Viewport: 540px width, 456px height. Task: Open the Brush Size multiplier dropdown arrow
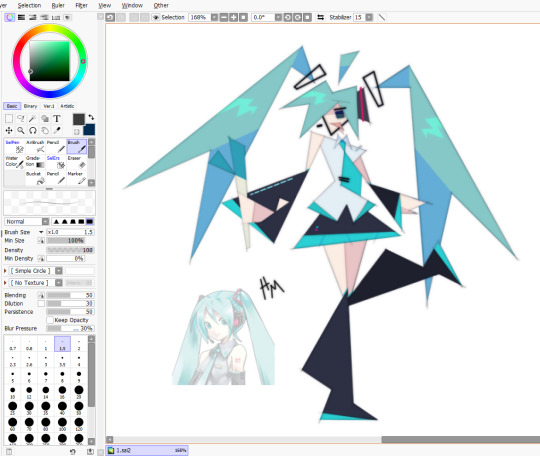coord(41,232)
